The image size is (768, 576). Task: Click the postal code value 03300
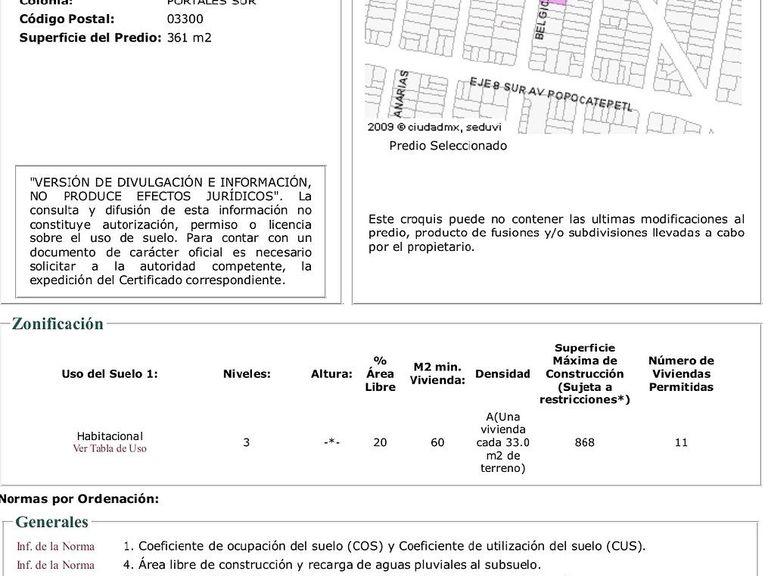[185, 19]
